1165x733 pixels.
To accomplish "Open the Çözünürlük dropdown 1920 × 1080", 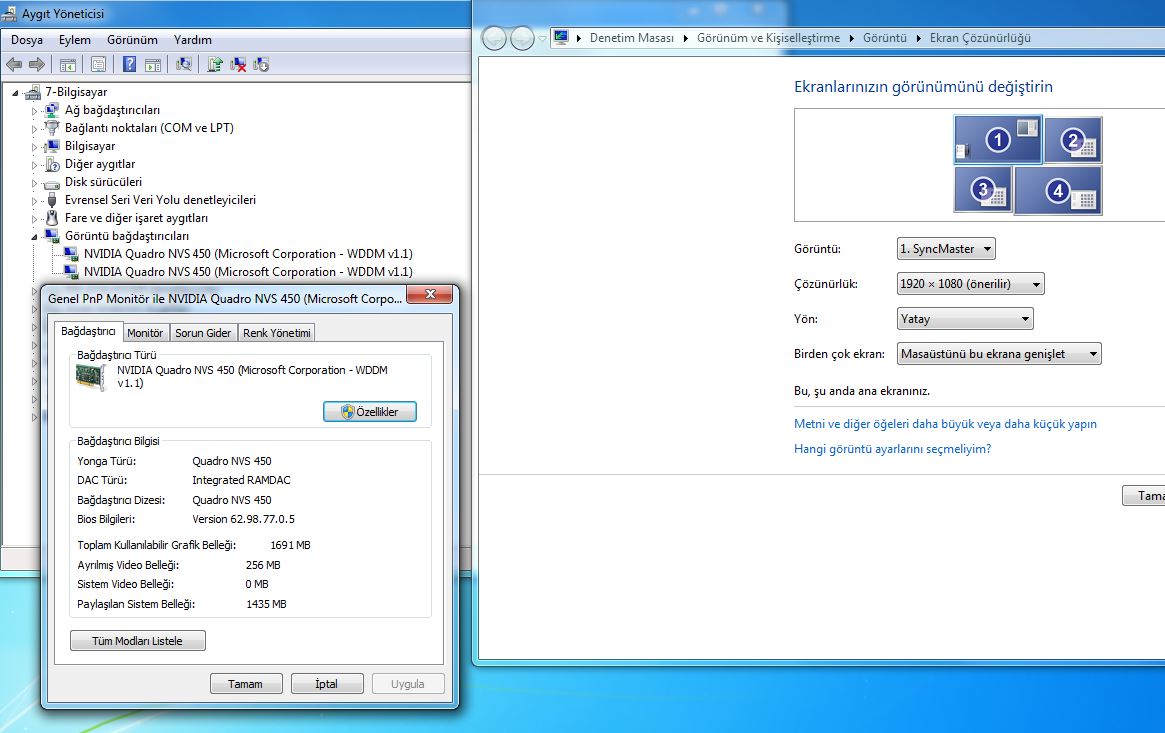I will click(x=970, y=284).
